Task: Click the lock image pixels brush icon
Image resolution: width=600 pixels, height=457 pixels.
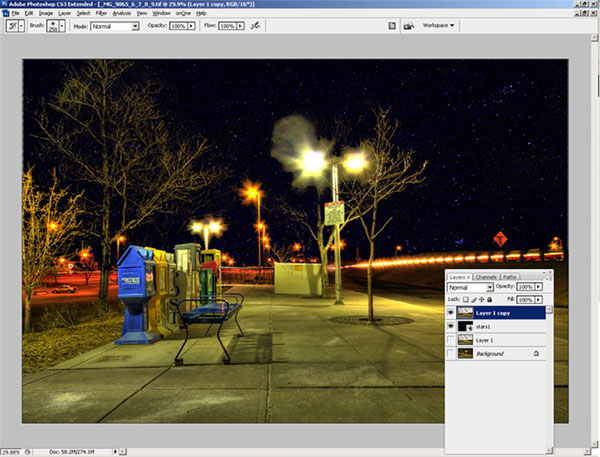Action: 474,299
